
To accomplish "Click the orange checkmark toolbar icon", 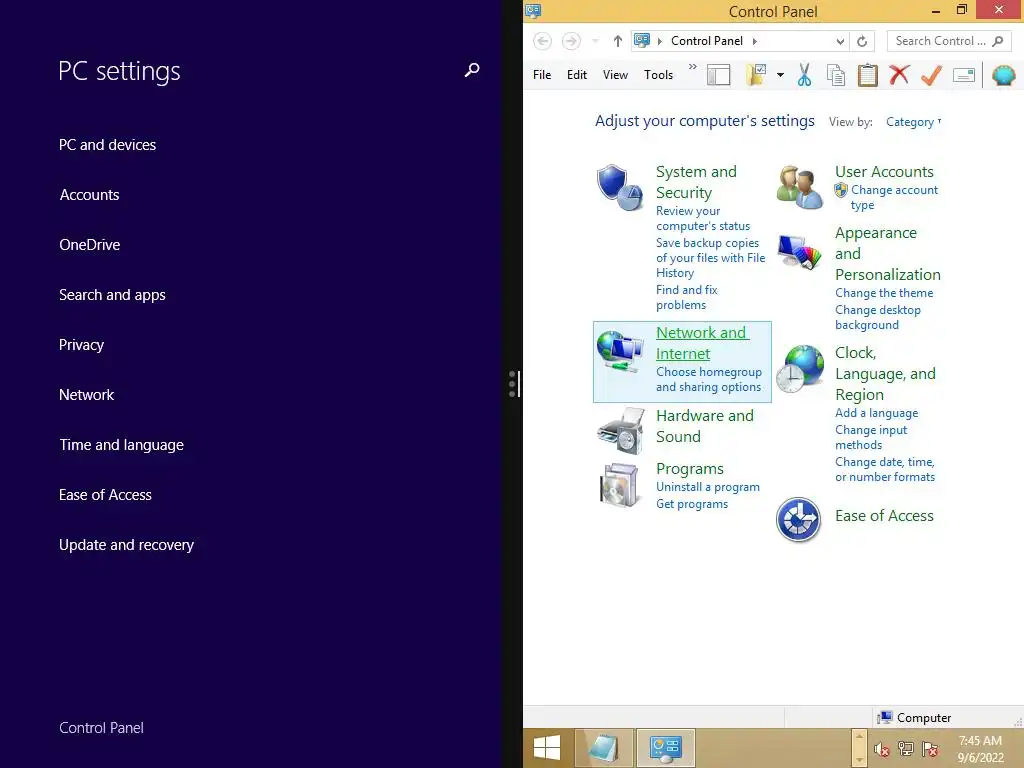I will click(x=931, y=75).
